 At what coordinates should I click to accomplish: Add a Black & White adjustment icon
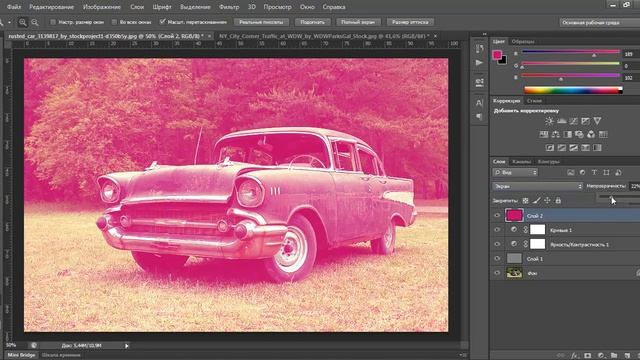[x=567, y=134]
